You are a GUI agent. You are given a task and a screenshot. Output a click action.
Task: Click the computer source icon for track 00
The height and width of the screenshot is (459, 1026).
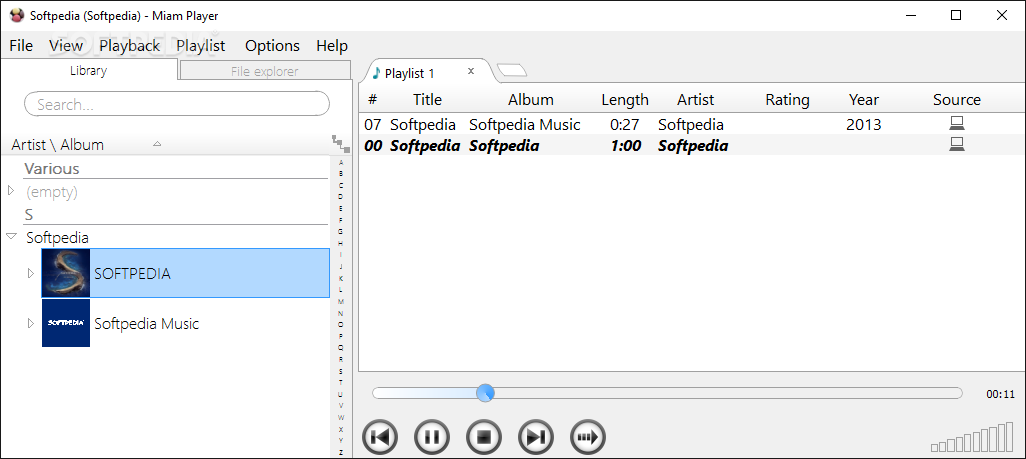(957, 144)
